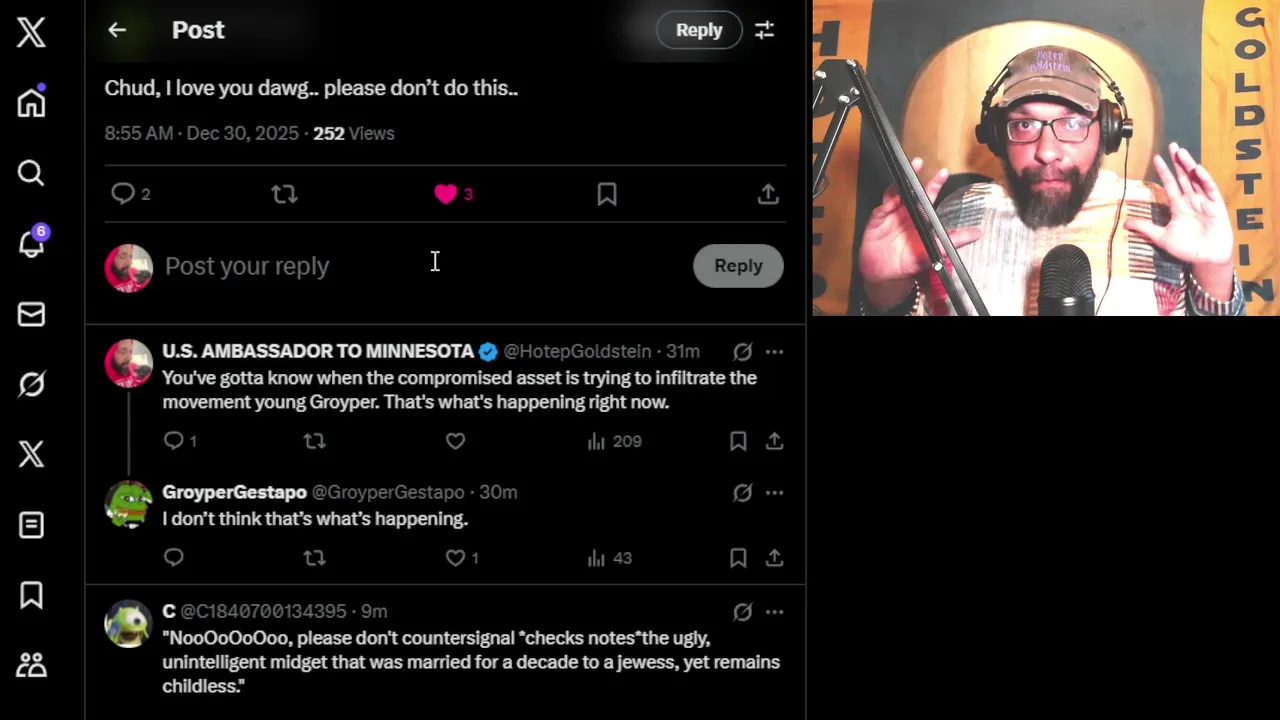
Task: Open Notifications bell with 6 badge
Action: click(31, 242)
